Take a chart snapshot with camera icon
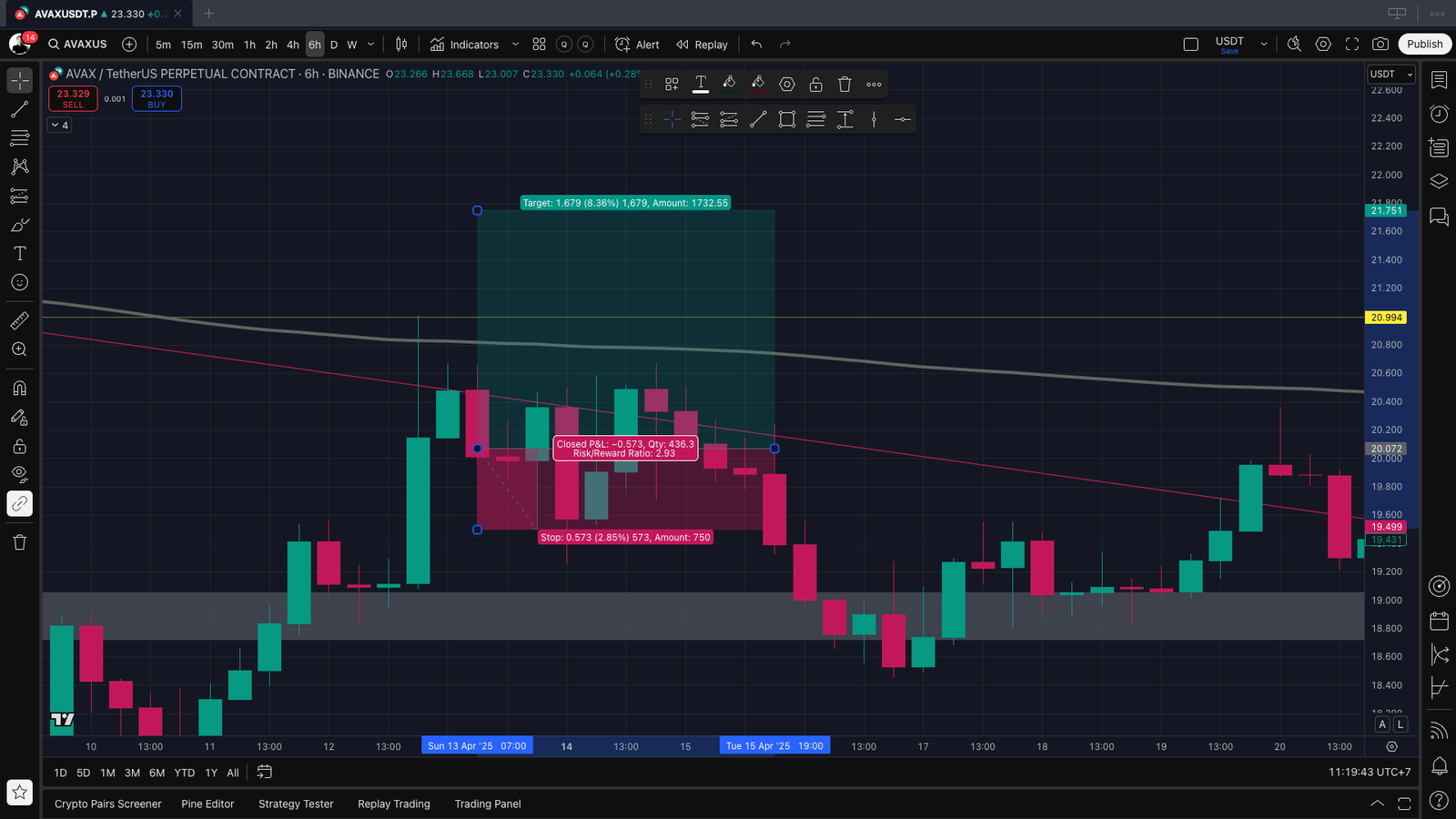 pos(1380,44)
